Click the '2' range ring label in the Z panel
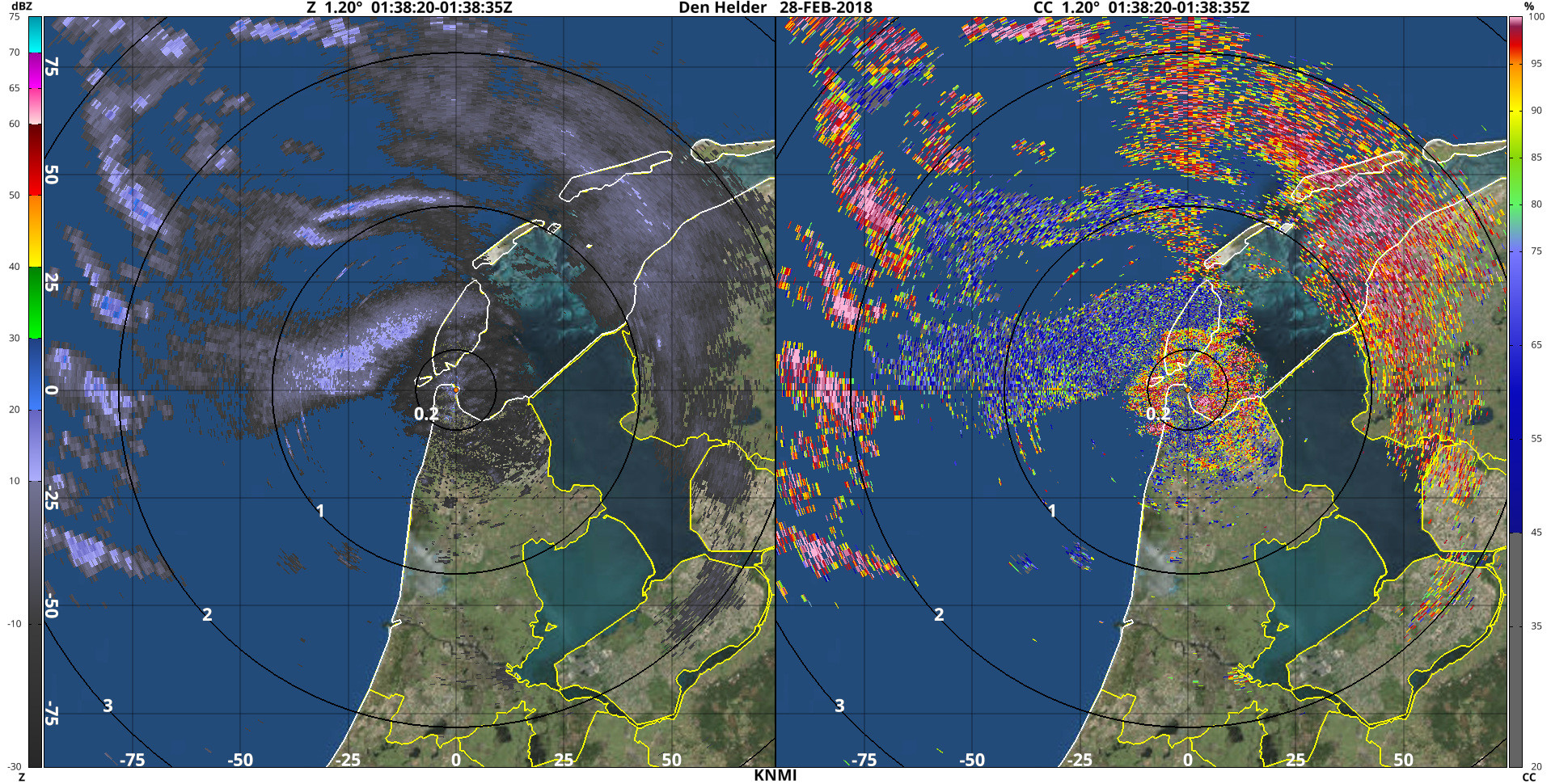1551x784 pixels. coord(207,615)
